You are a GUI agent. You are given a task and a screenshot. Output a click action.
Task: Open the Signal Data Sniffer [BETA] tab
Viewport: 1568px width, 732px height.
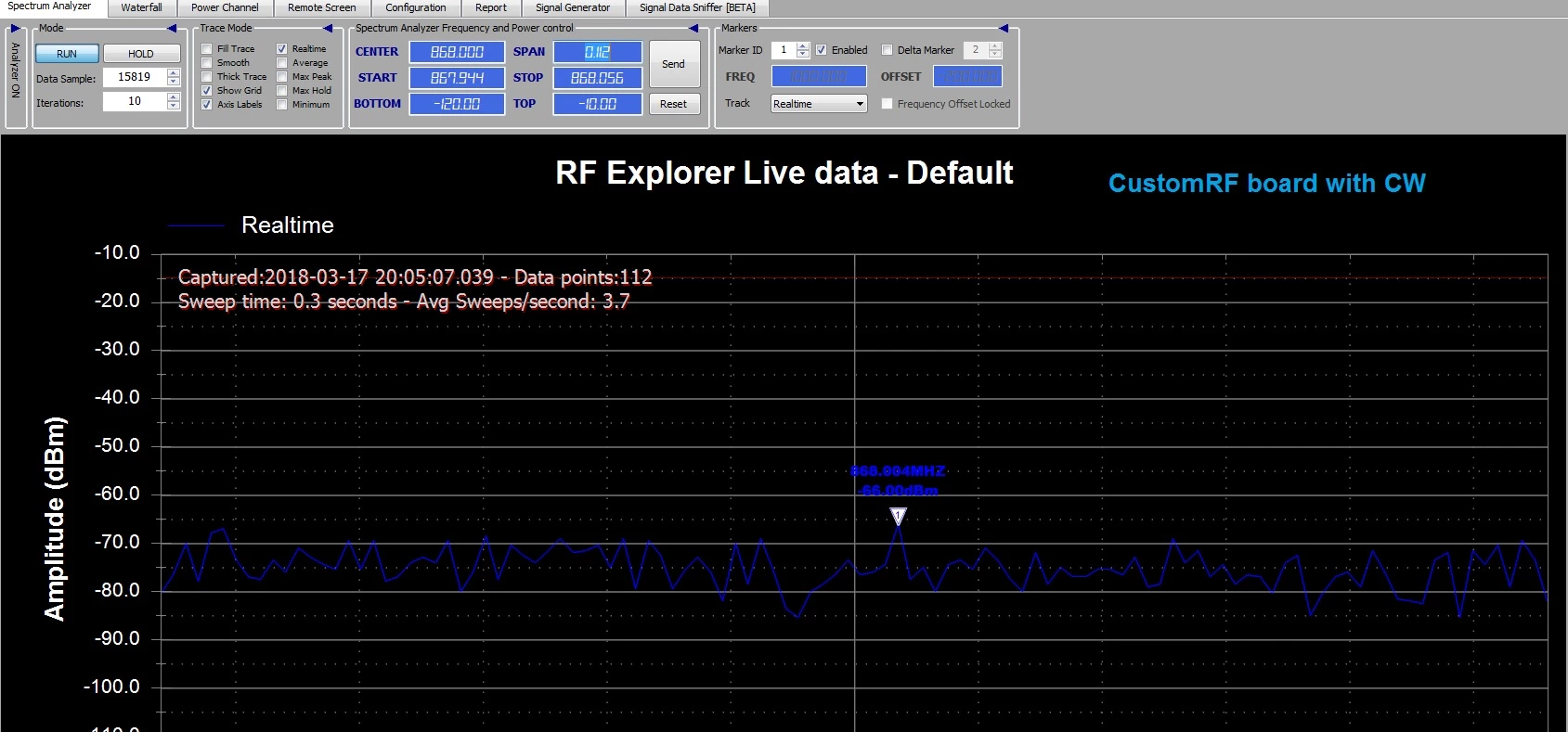[697, 8]
